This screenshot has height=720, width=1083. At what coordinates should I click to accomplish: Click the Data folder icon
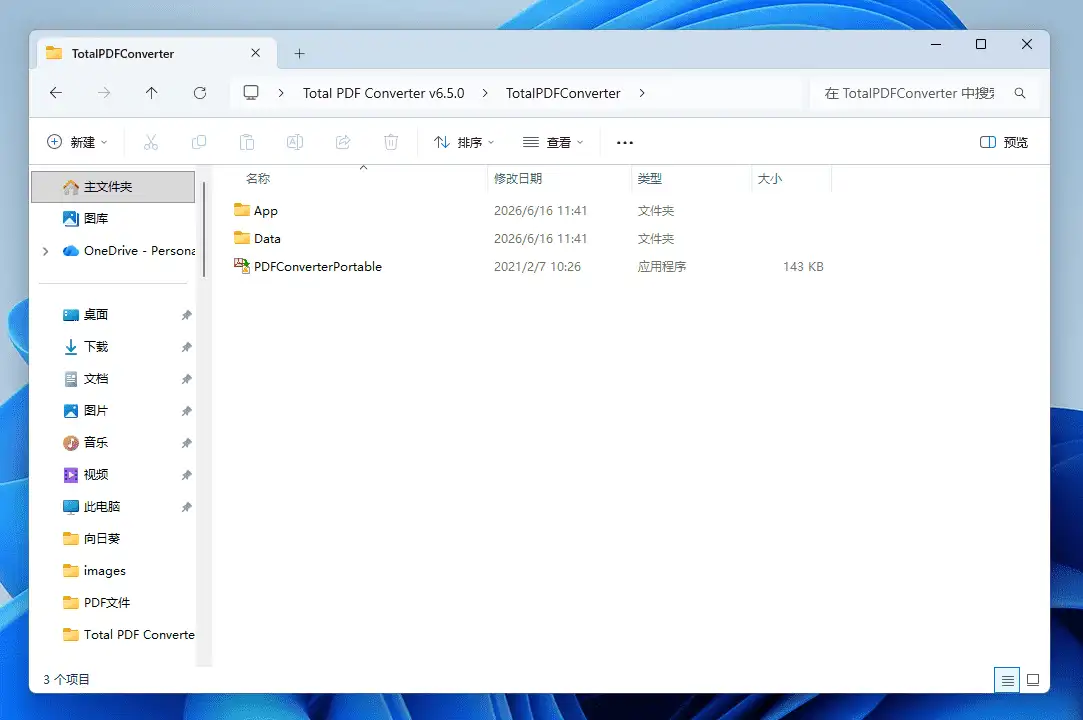[242, 238]
